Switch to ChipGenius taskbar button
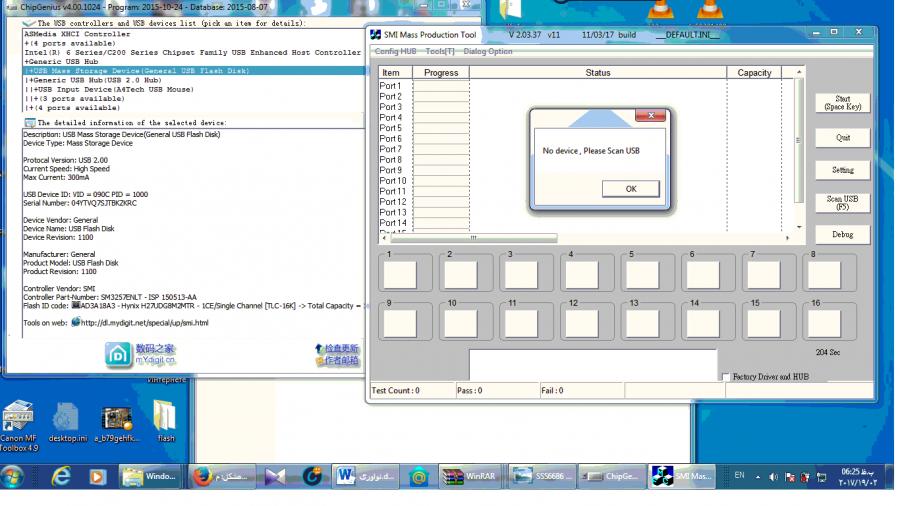Image resolution: width=900 pixels, height=506 pixels. [610, 476]
